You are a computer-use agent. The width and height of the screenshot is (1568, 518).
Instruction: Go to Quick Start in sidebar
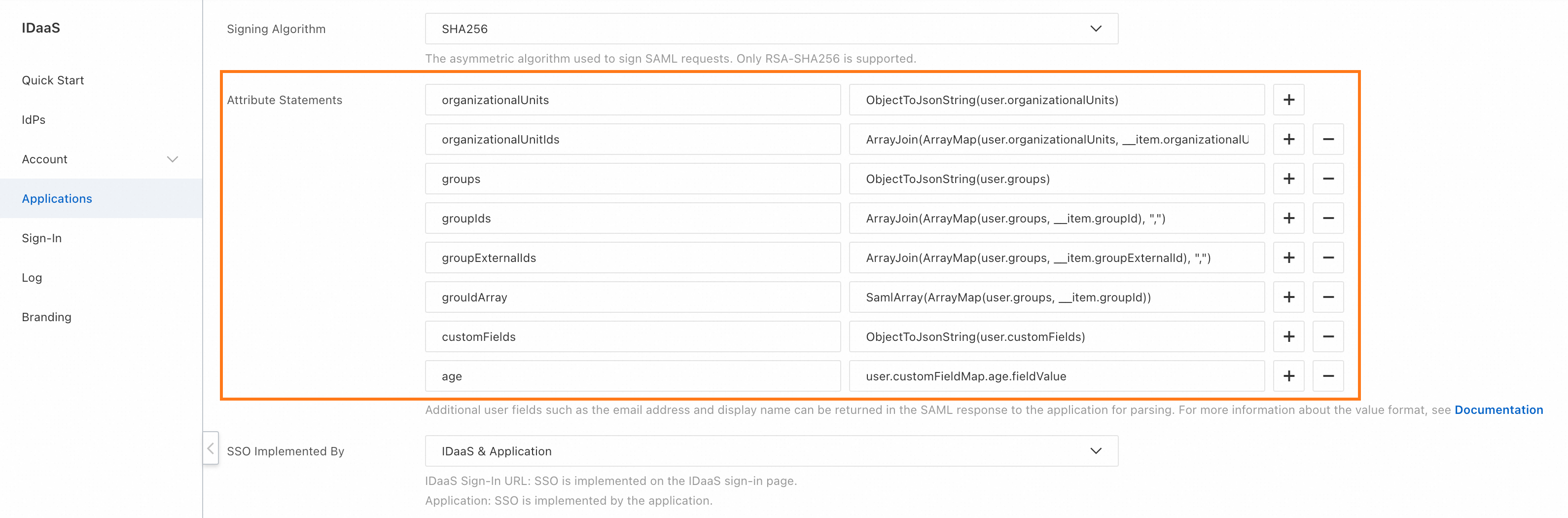53,80
